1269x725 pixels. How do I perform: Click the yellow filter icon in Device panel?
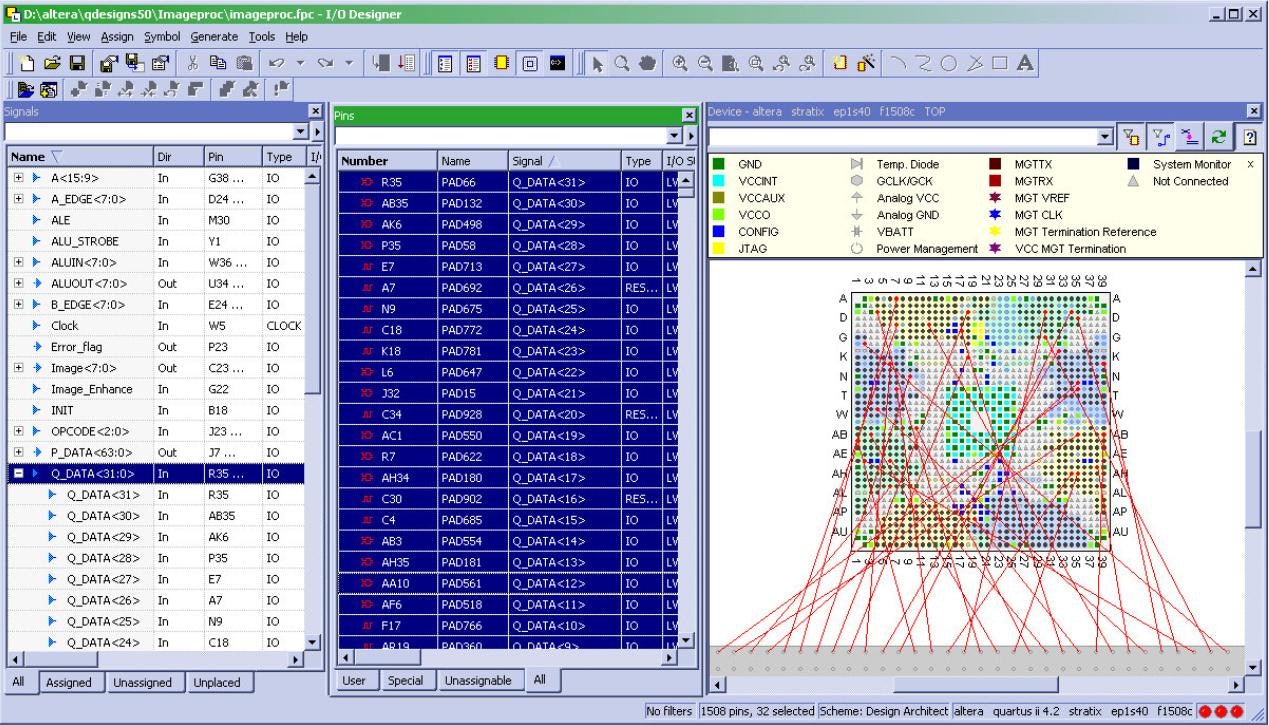(1131, 137)
